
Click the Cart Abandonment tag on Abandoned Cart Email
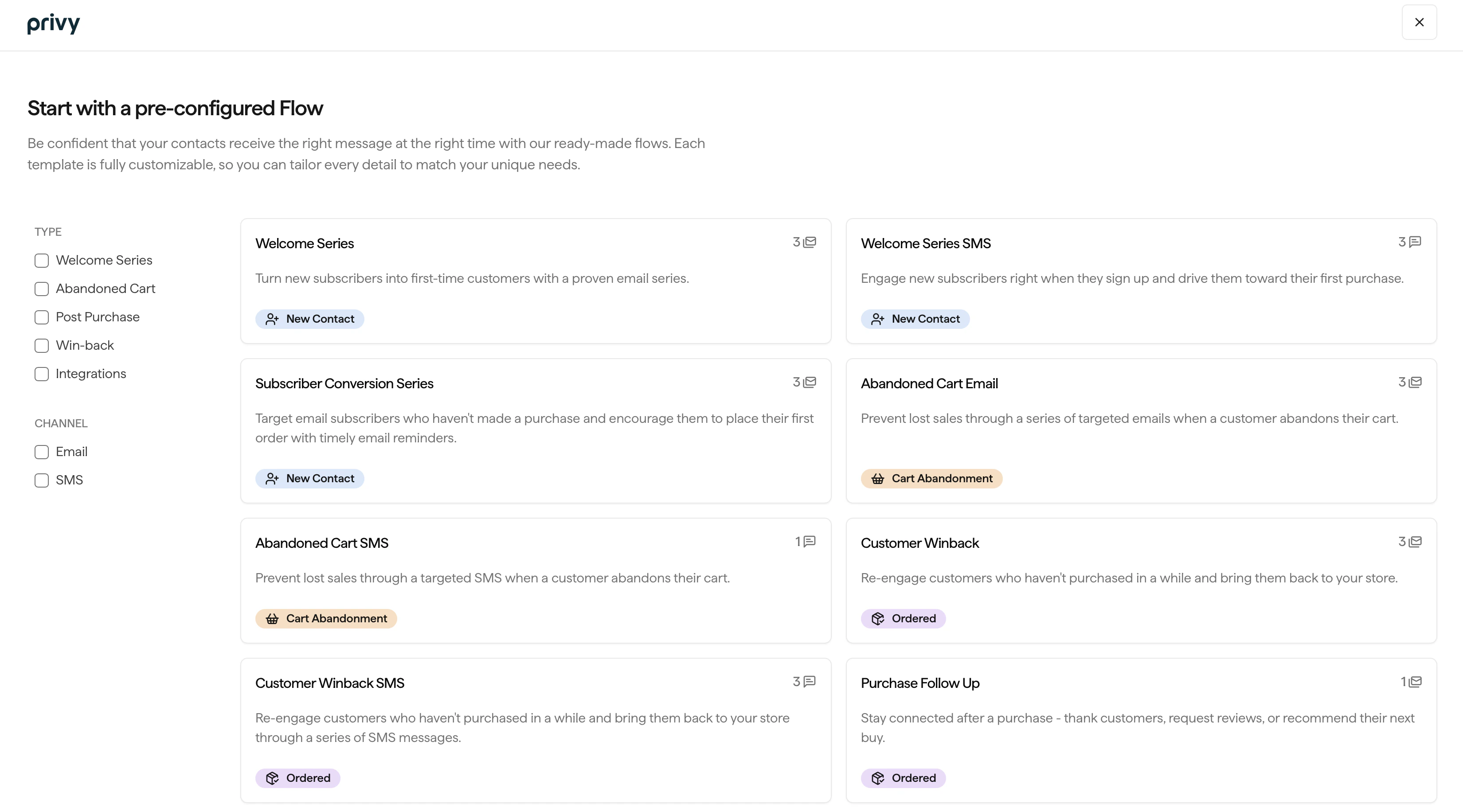tap(931, 478)
